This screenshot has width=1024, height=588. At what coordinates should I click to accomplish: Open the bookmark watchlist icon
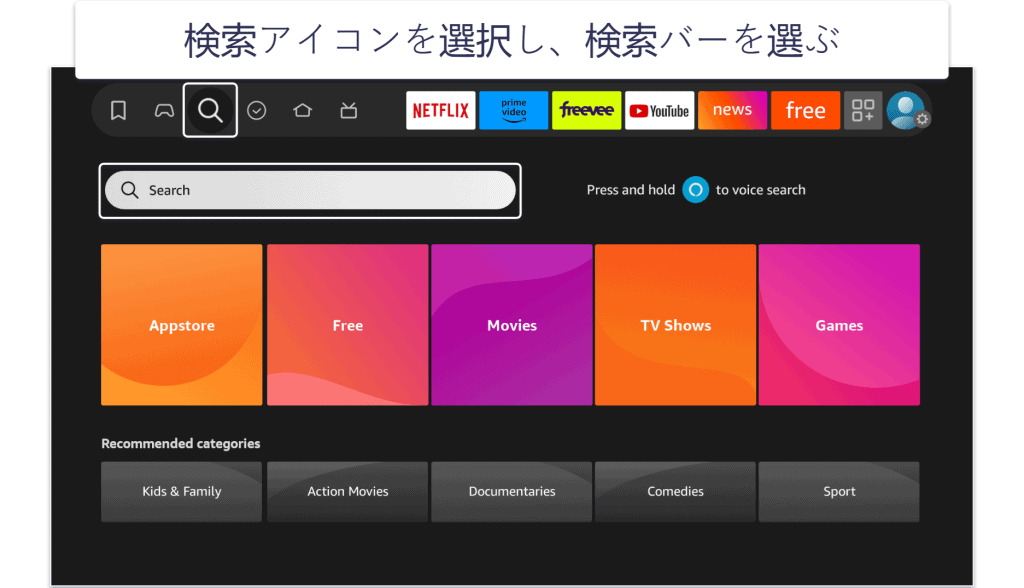click(118, 110)
